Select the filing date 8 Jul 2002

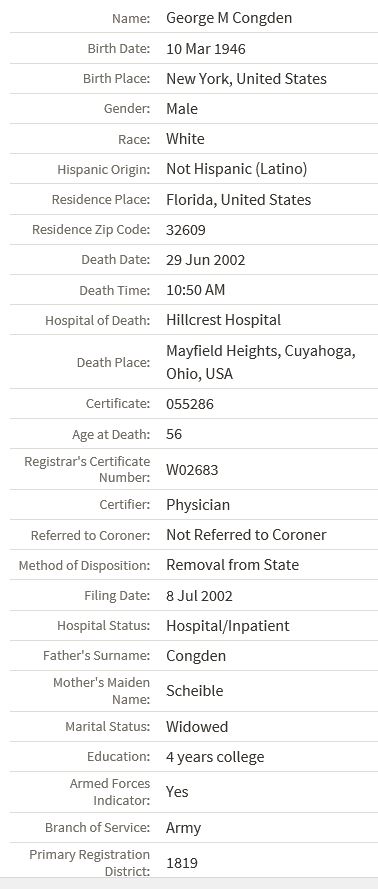point(199,596)
